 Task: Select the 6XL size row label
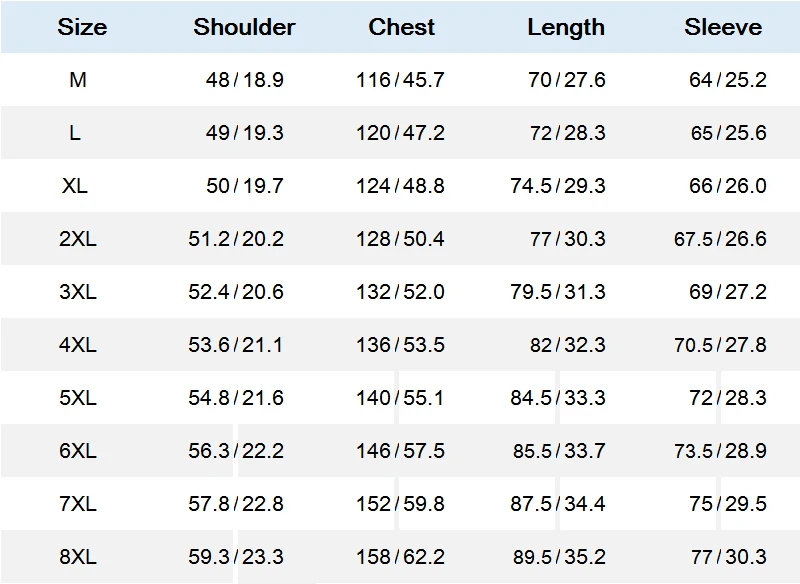[x=78, y=451]
